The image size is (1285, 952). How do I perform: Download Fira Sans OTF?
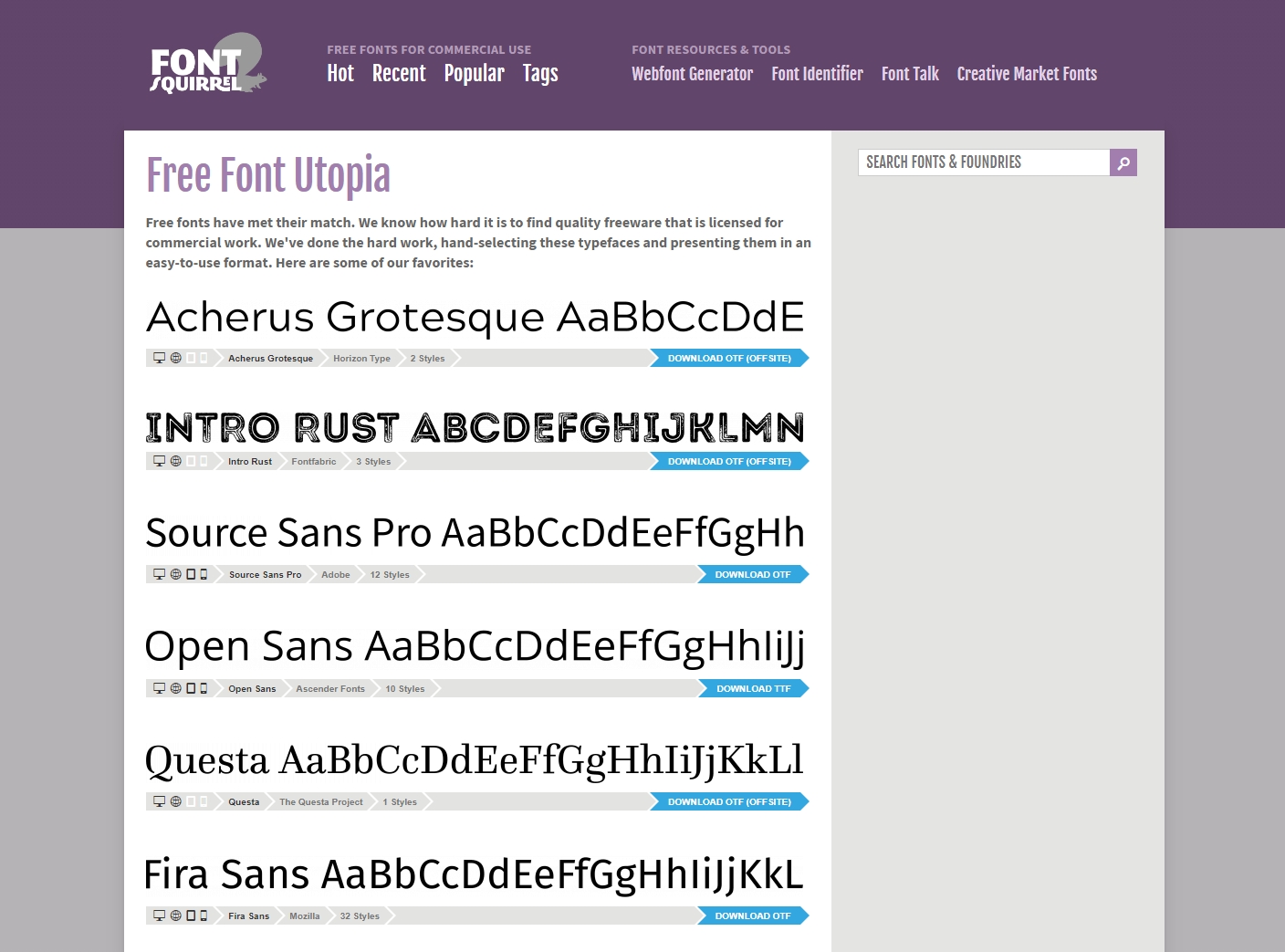click(x=753, y=915)
